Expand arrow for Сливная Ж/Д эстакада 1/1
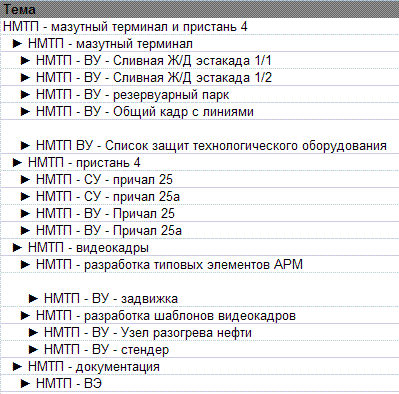 point(25,61)
